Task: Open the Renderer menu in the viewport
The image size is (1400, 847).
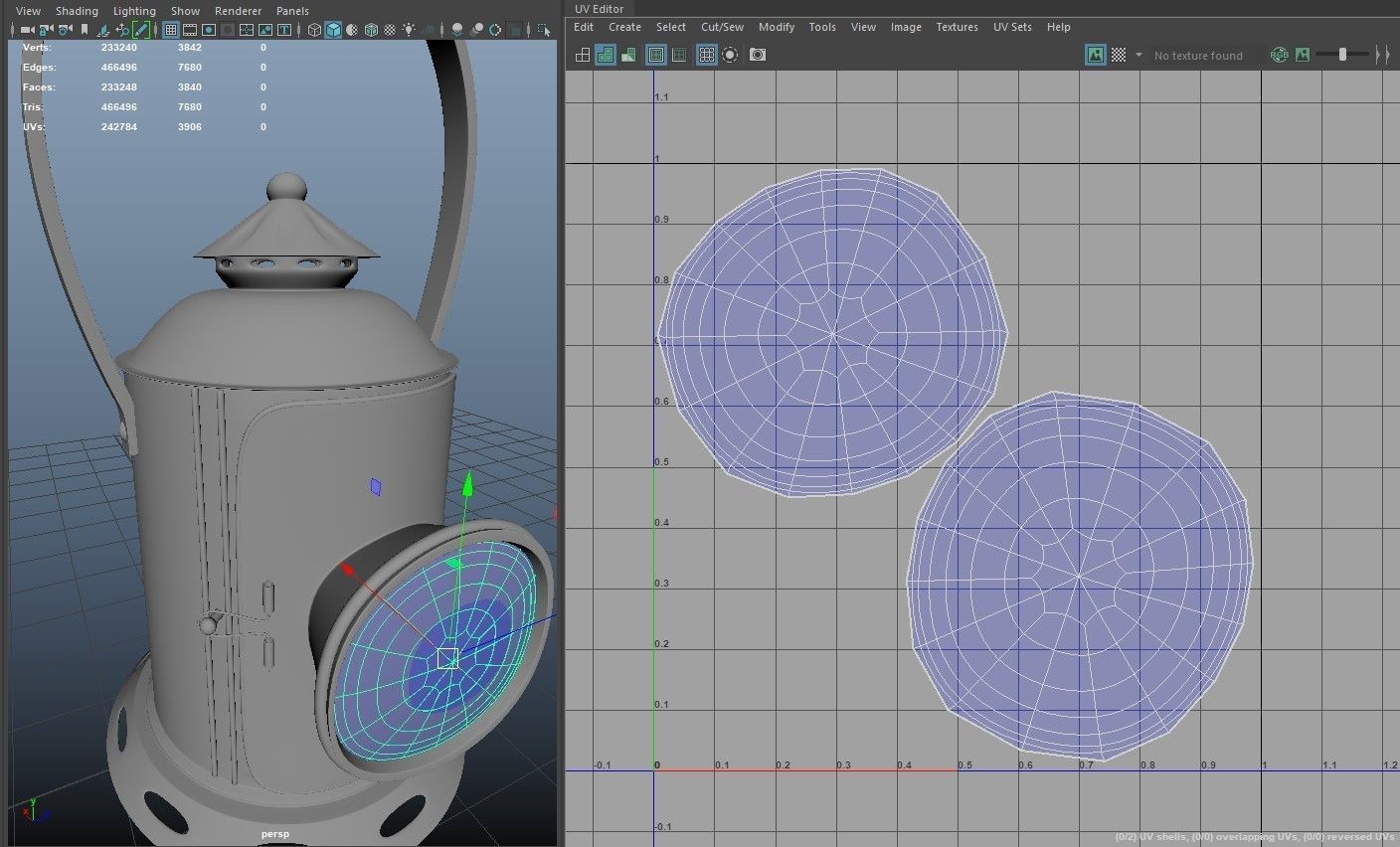Action: click(238, 11)
